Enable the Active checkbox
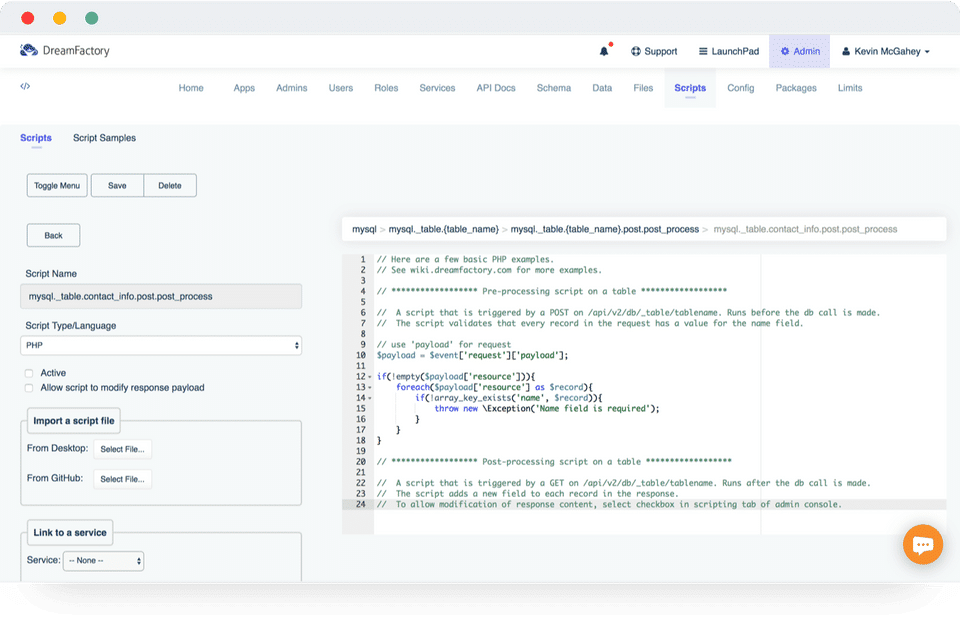This screenshot has width=960, height=625. pyautogui.click(x=29, y=373)
